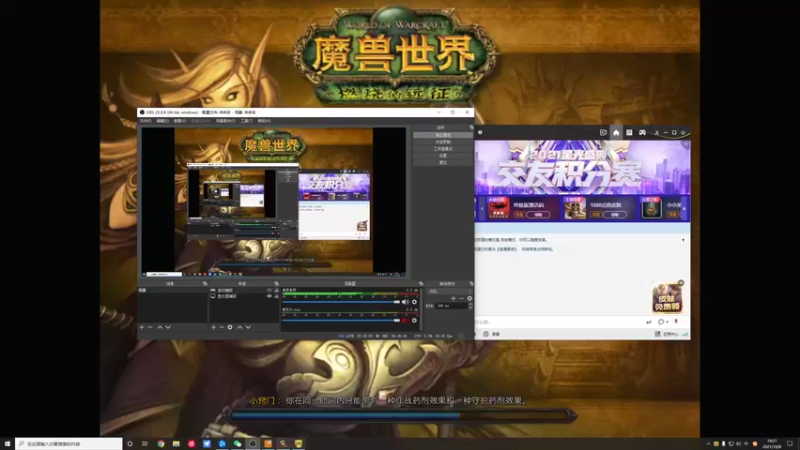Image resolution: width=800 pixels, height=450 pixels.
Task: Click microphone icon beside chat input
Action: 676,322
